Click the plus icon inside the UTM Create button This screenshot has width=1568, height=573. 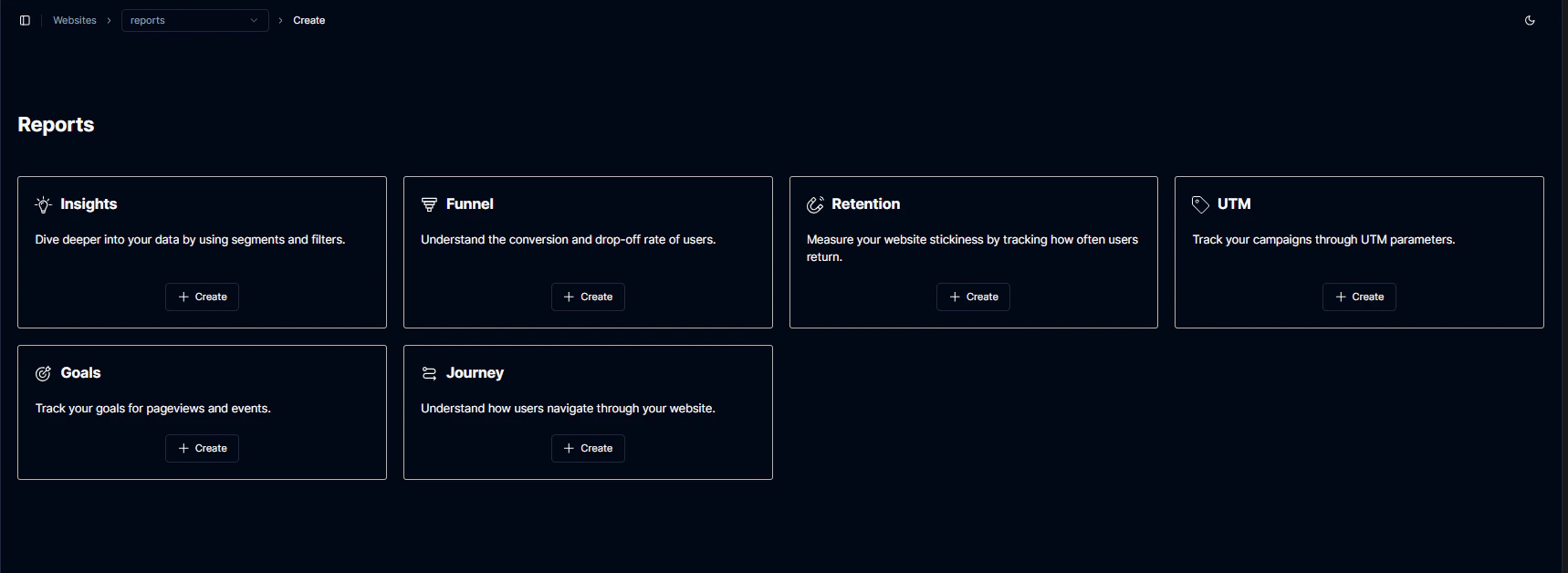pos(1339,297)
